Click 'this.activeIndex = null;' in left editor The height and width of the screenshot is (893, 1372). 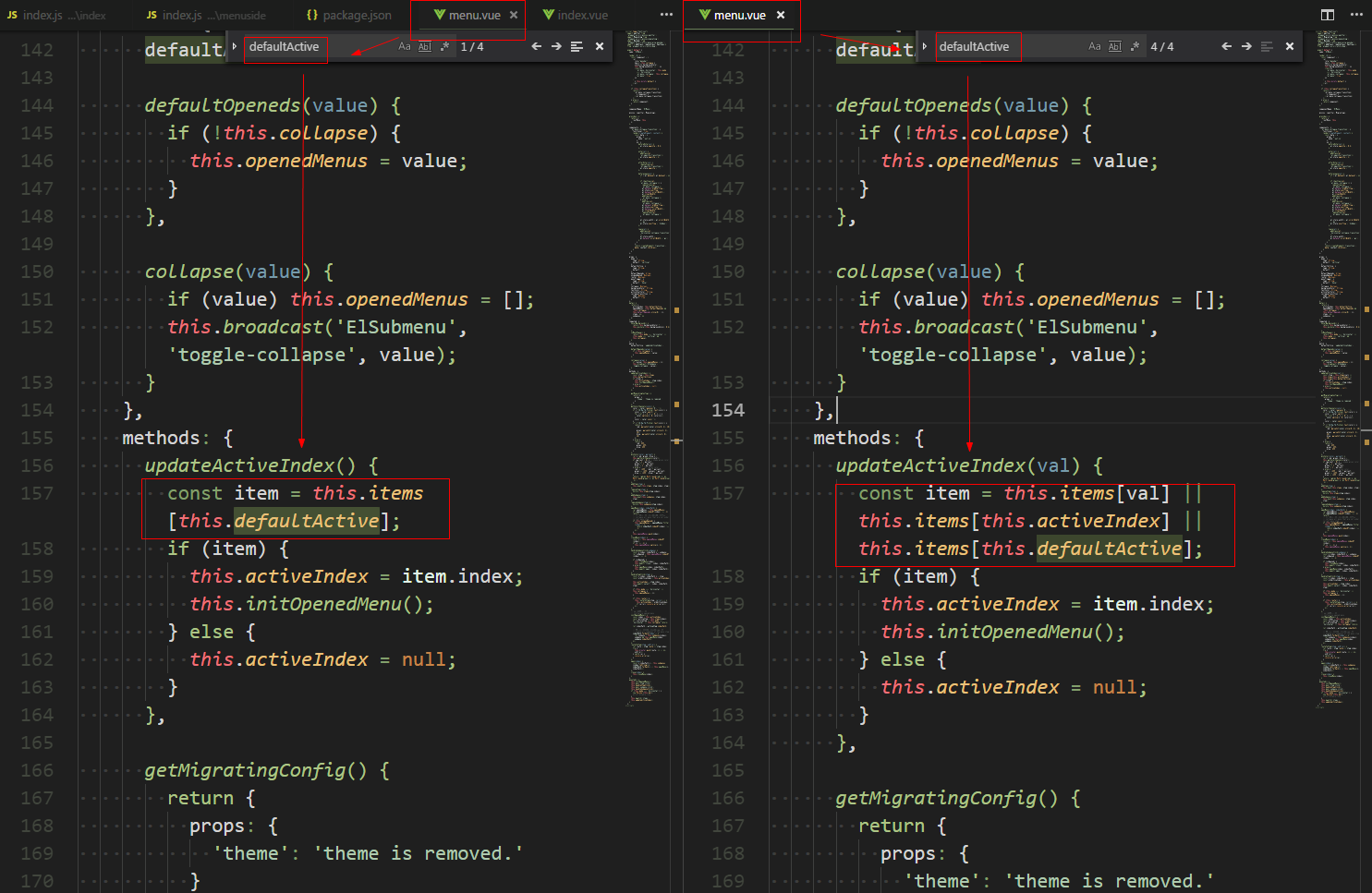pos(323,659)
